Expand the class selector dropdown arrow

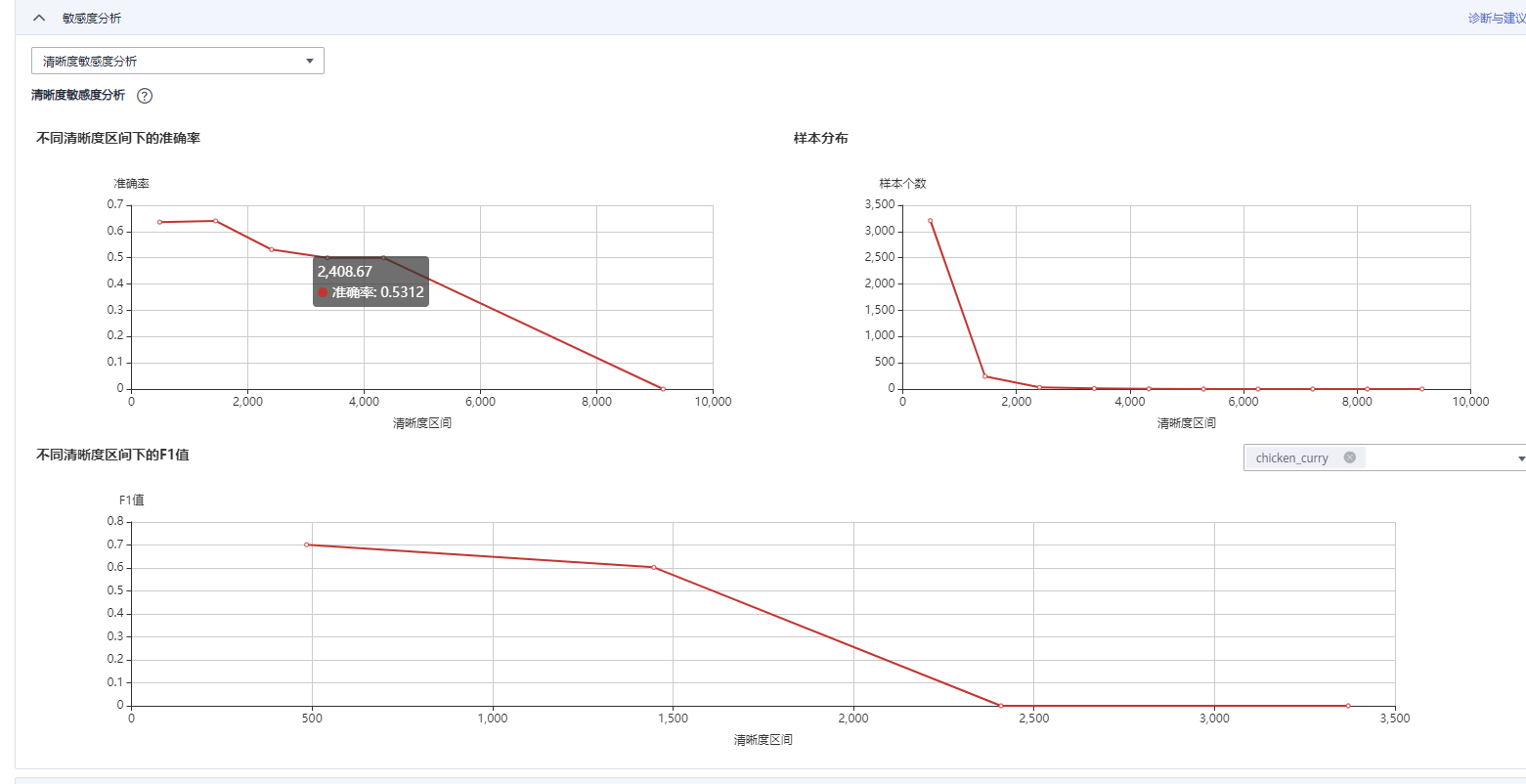[x=1521, y=458]
